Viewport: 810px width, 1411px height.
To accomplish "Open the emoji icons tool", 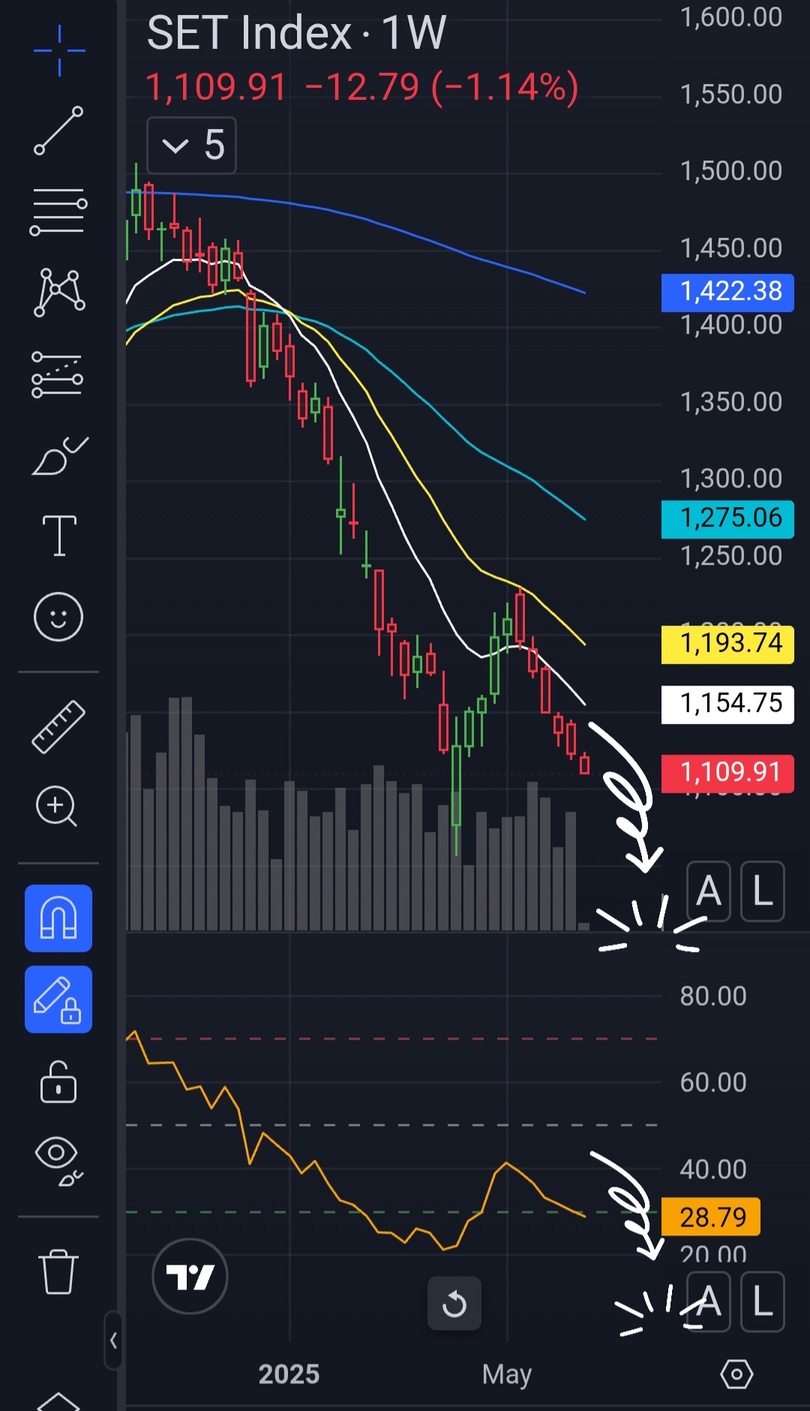I will [x=58, y=616].
